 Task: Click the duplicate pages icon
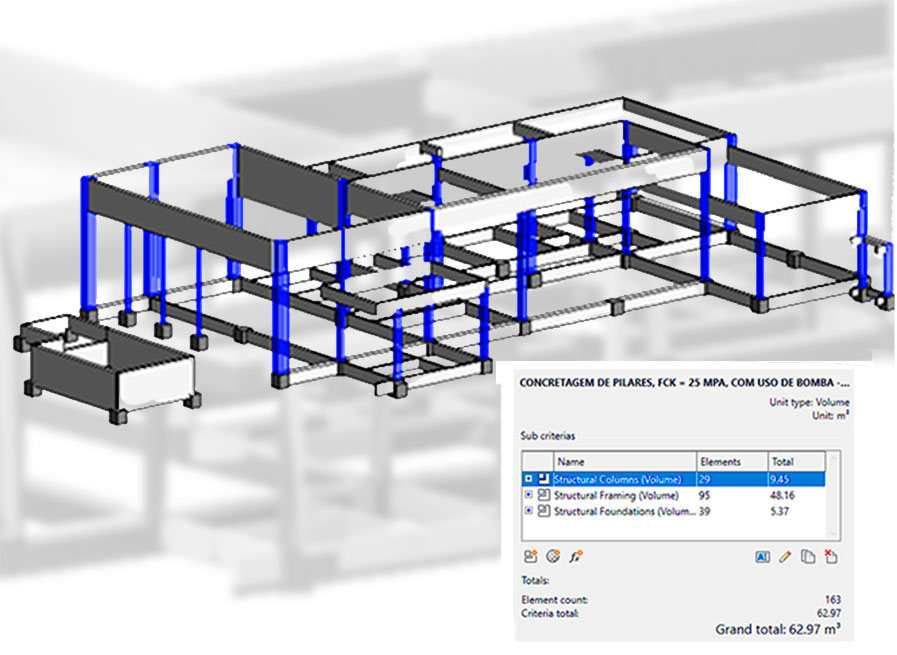pyautogui.click(x=808, y=556)
